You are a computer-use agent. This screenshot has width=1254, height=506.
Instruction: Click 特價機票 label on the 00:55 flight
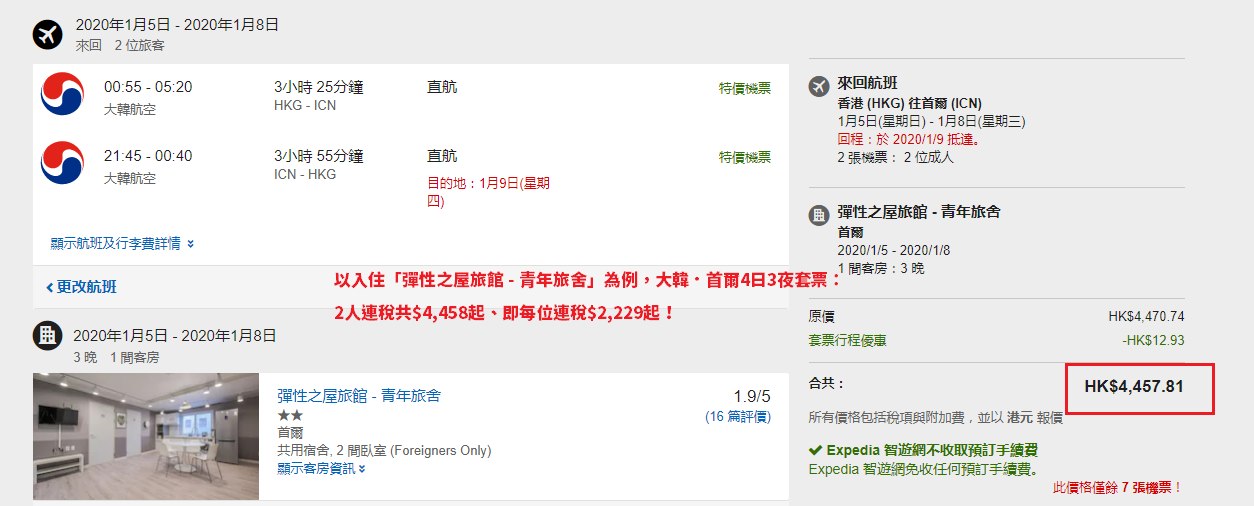tap(745, 88)
